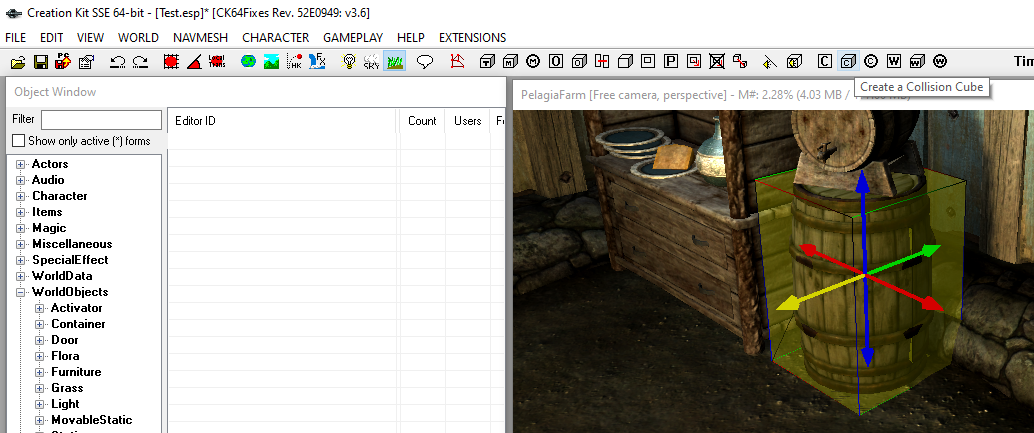Expand the Audio tree node
The height and width of the screenshot is (433, 1034).
pyautogui.click(x=20, y=181)
